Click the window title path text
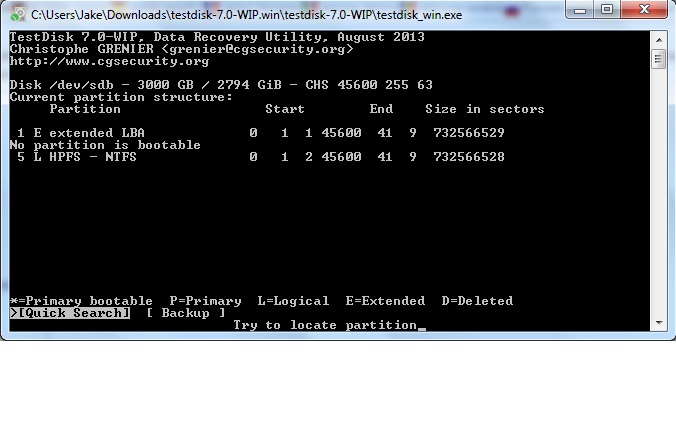 (247, 15)
